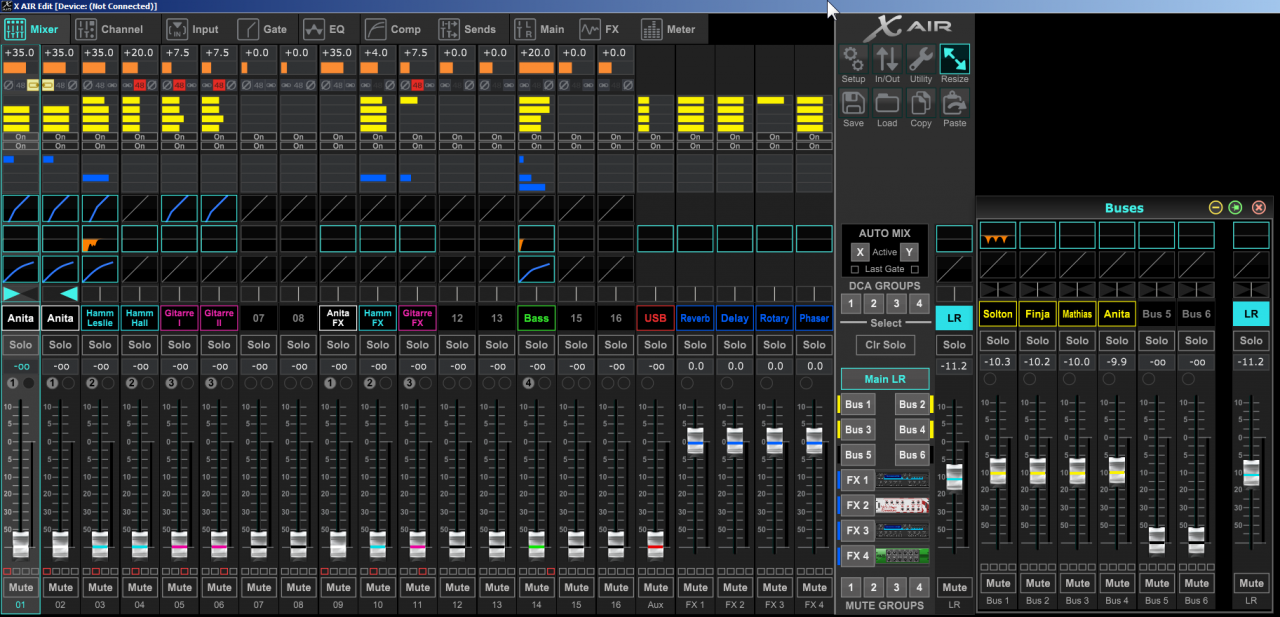
Task: Switch to the Input tab
Action: tap(193, 29)
